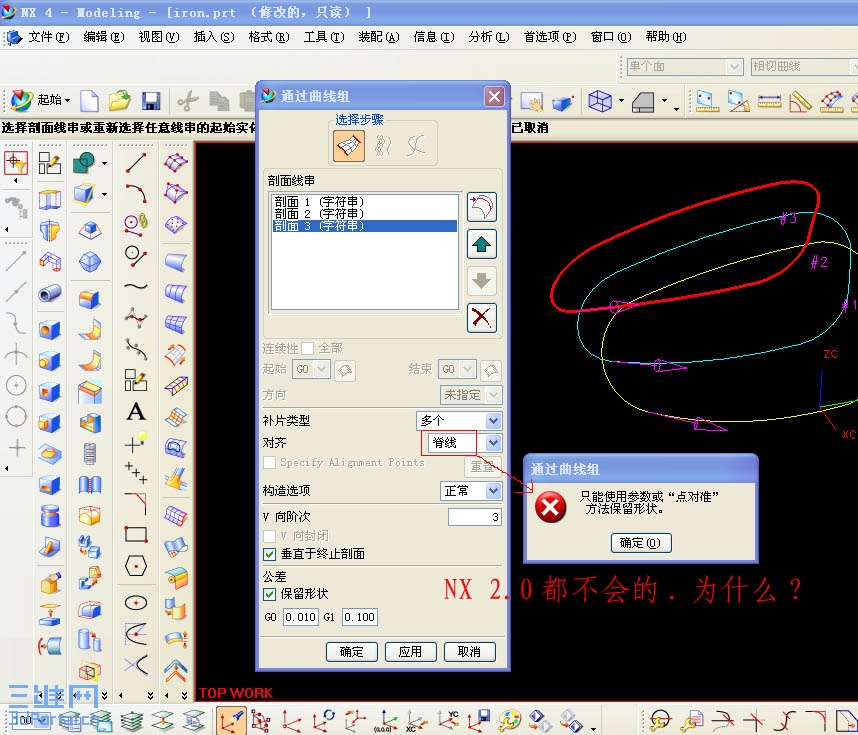Image resolution: width=858 pixels, height=735 pixels.
Task: Open the 帮助 menu
Action: click(665, 37)
